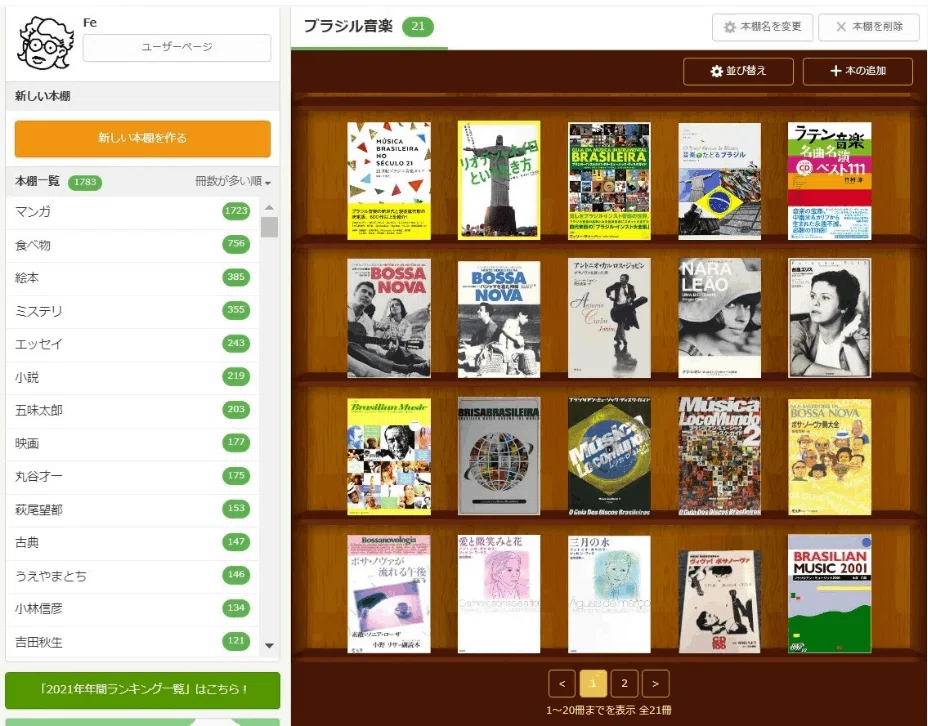Click the bookshelf list scroll-down arrow
The image size is (928, 726).
click(269, 646)
